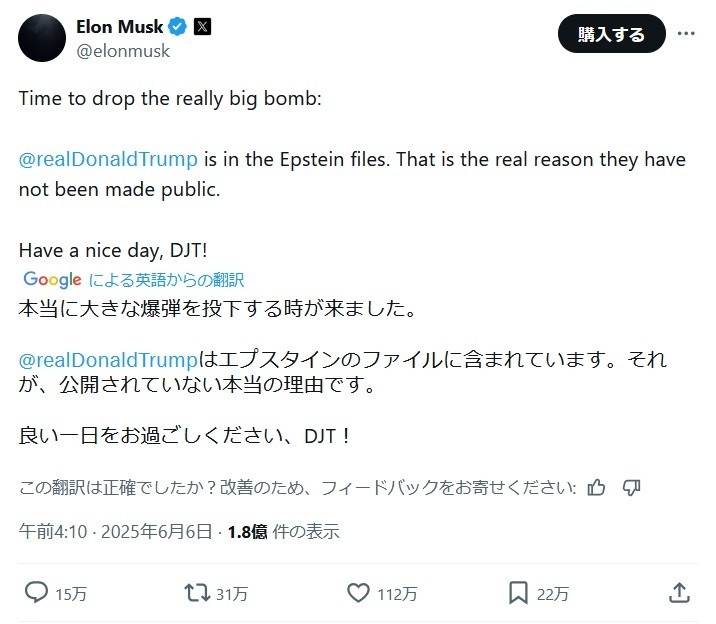716x624 pixels.
Task: Rate translation with thumbs up
Action: point(597,488)
